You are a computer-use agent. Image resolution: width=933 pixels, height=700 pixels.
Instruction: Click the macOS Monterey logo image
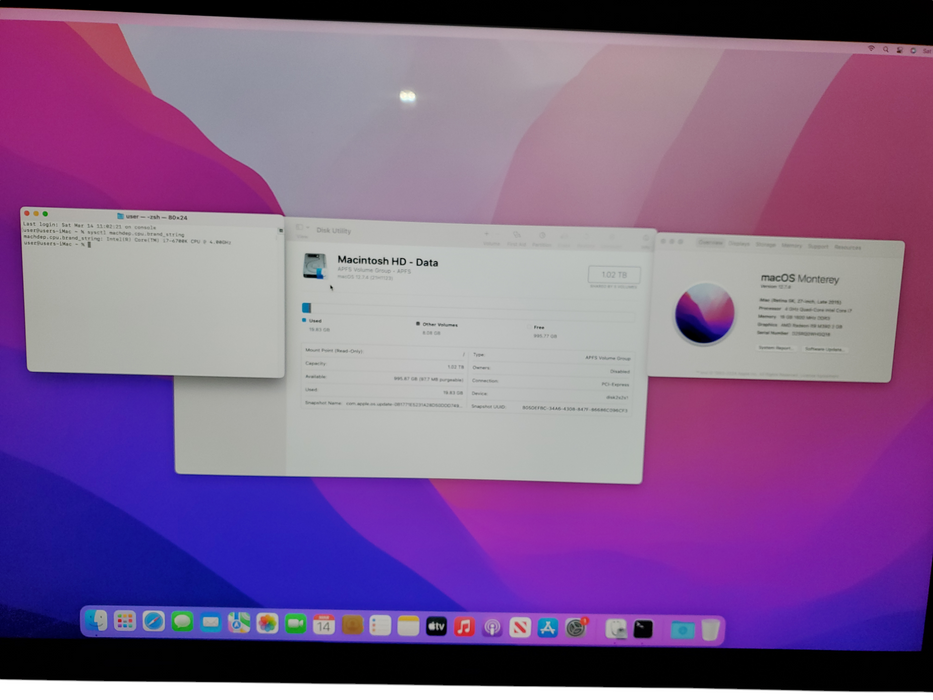(705, 313)
